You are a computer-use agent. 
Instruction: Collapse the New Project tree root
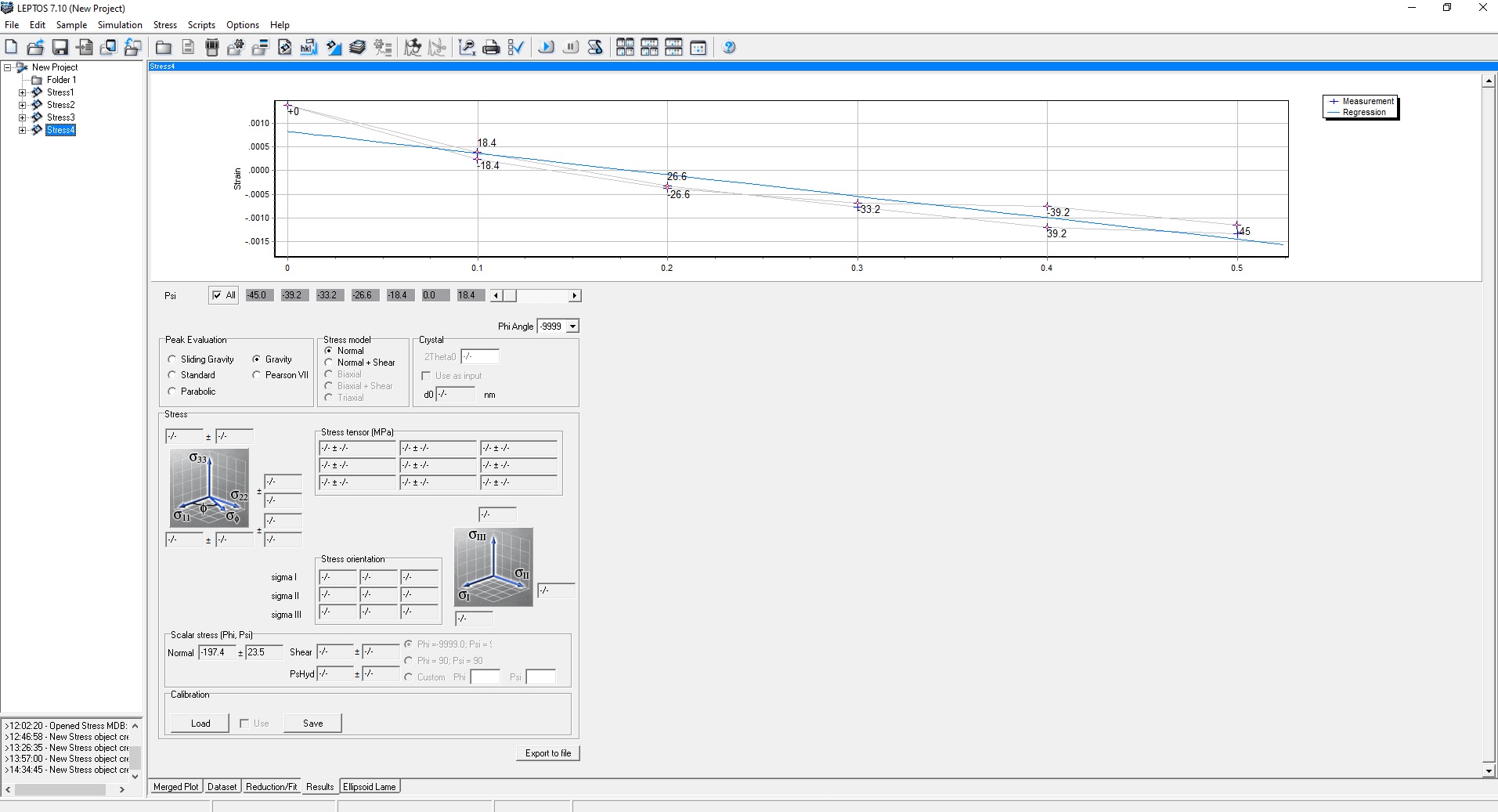tap(8, 67)
